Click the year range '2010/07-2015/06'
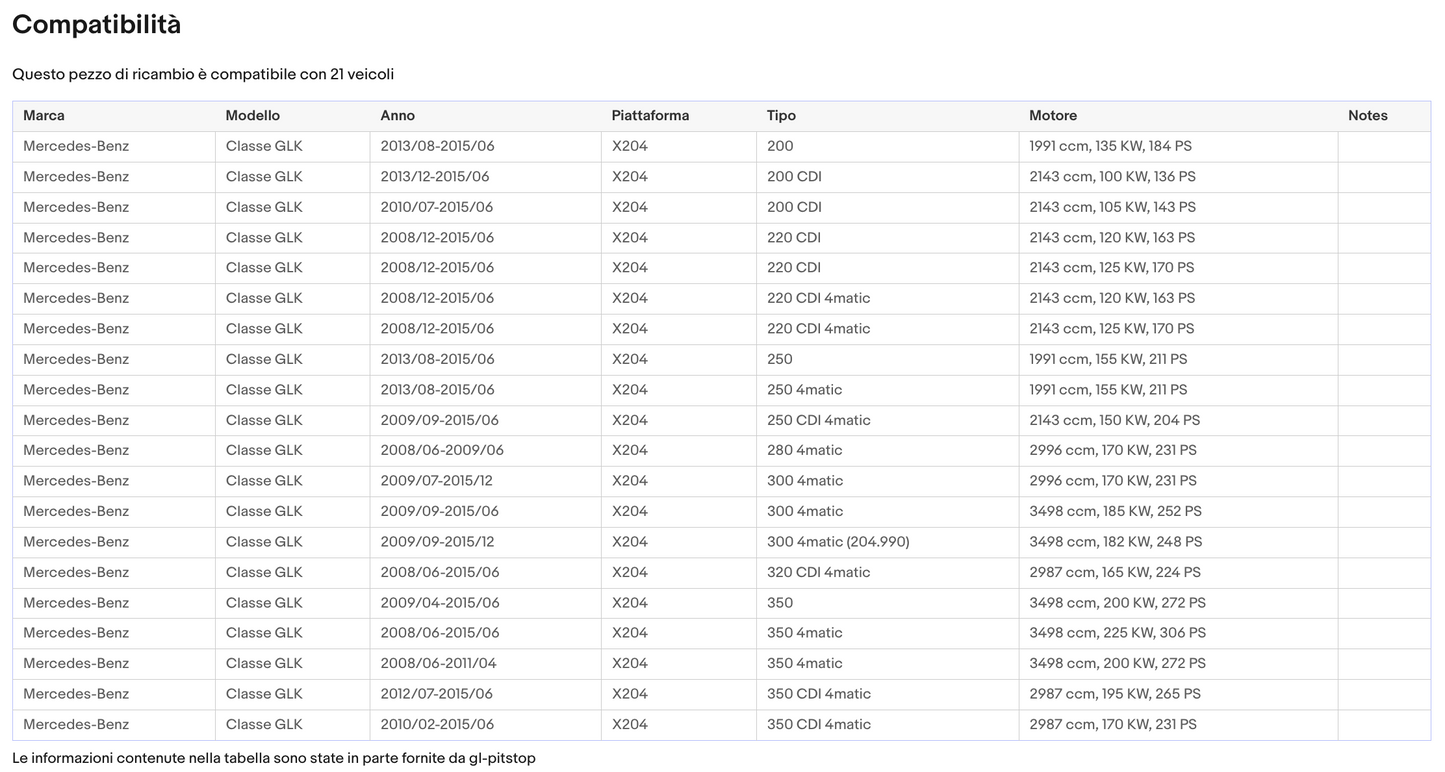The width and height of the screenshot is (1445, 772). tap(437, 207)
